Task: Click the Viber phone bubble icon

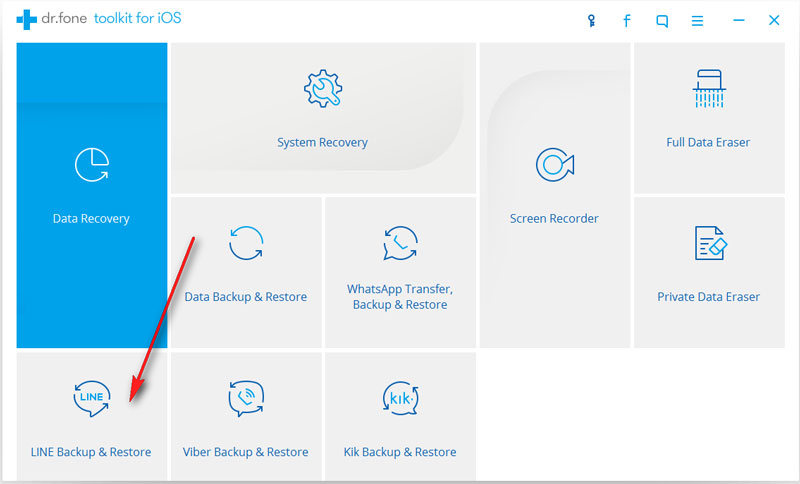Action: coord(246,398)
